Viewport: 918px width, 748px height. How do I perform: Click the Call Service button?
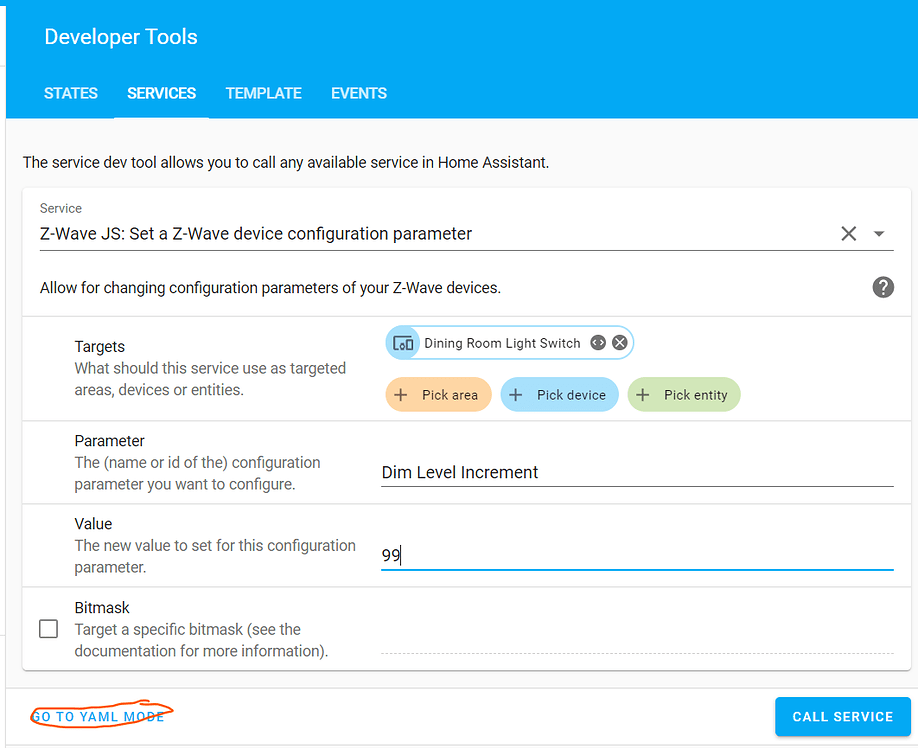tap(842, 716)
